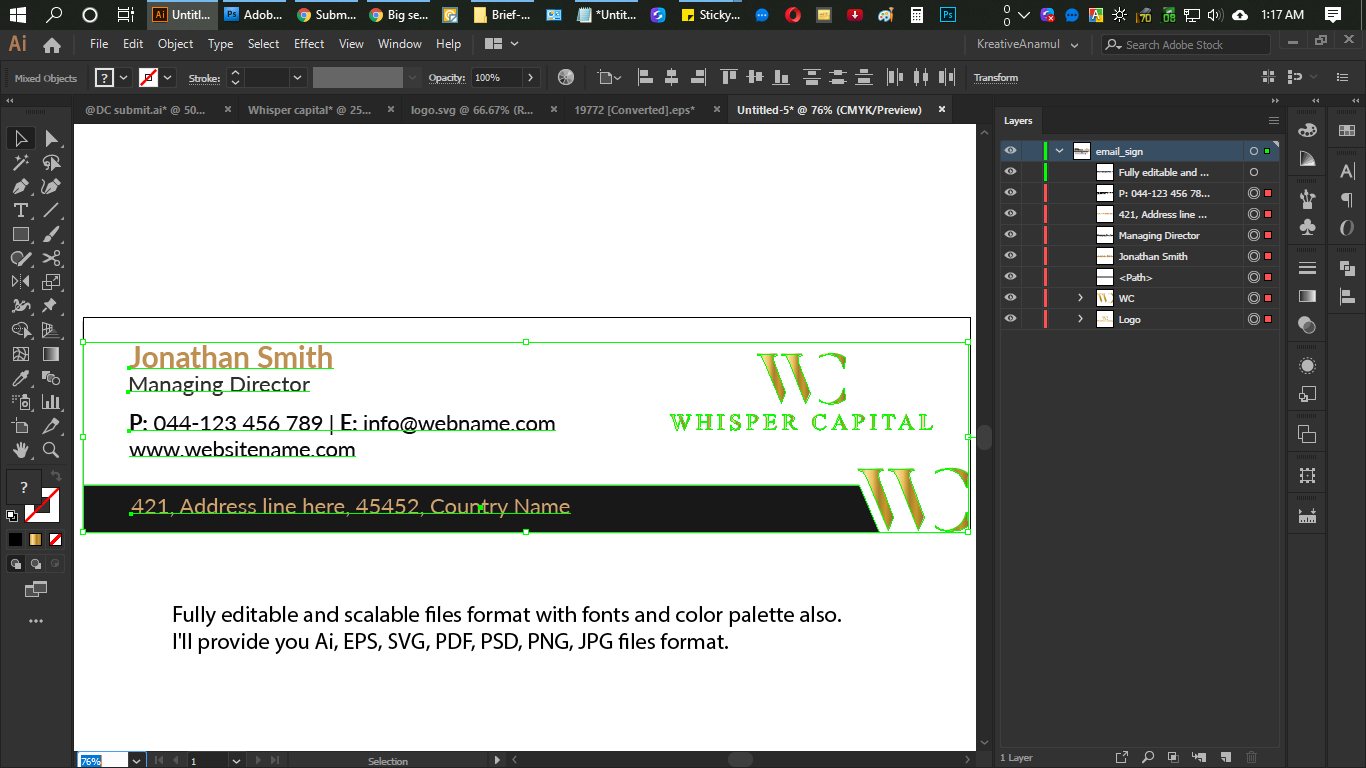Select the Rectangle tool
The height and width of the screenshot is (768, 1366).
point(21,234)
